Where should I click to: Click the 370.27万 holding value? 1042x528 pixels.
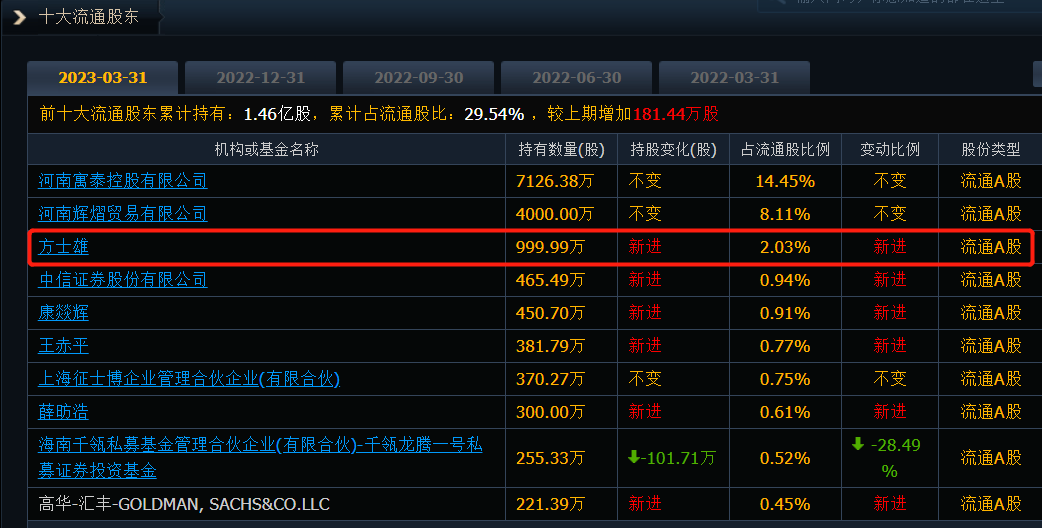[x=550, y=379]
